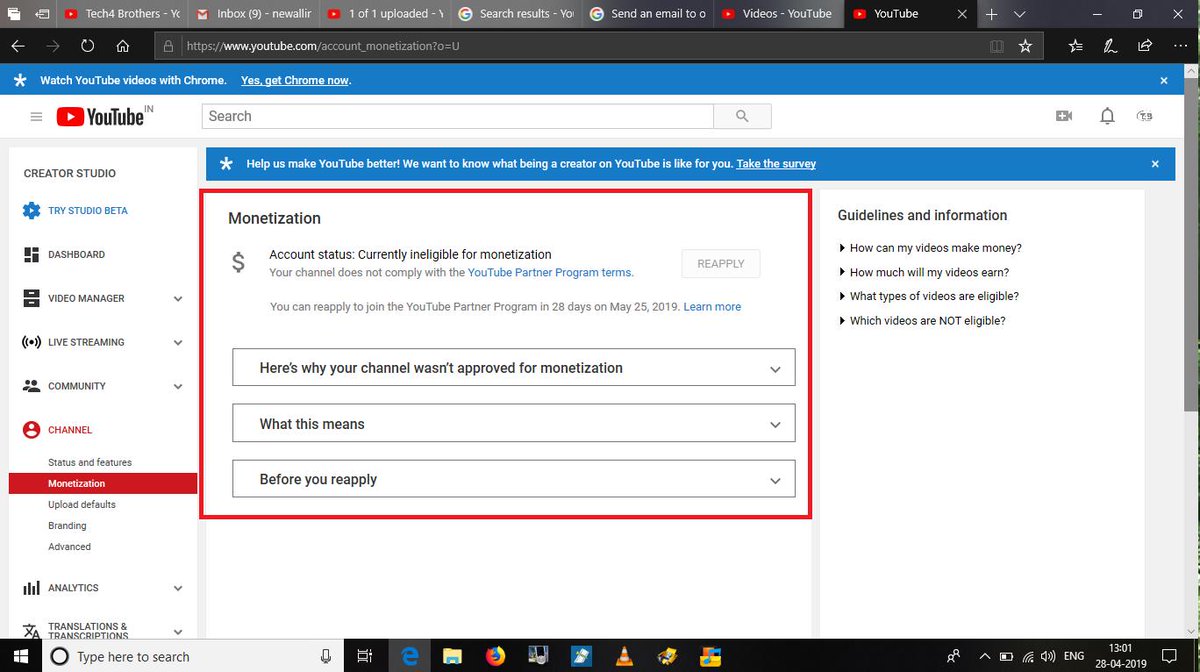
Task: Switch to the Search results tab
Action: 515,14
